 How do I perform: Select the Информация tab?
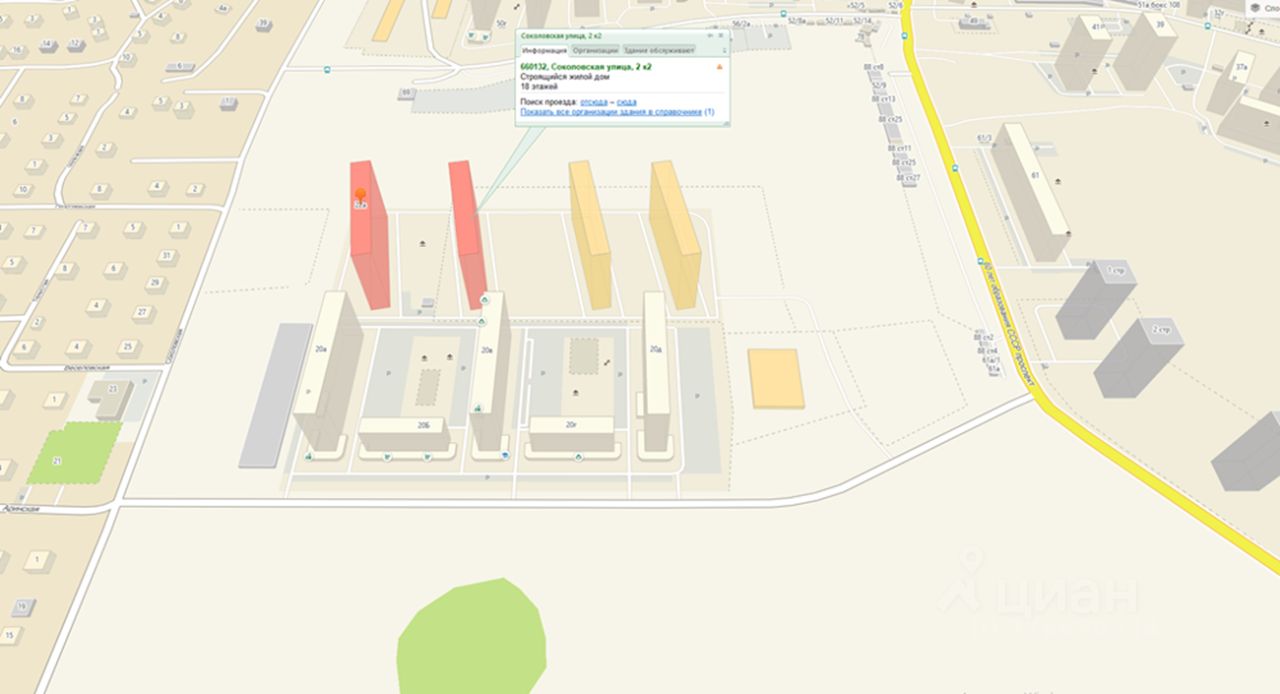coord(544,49)
